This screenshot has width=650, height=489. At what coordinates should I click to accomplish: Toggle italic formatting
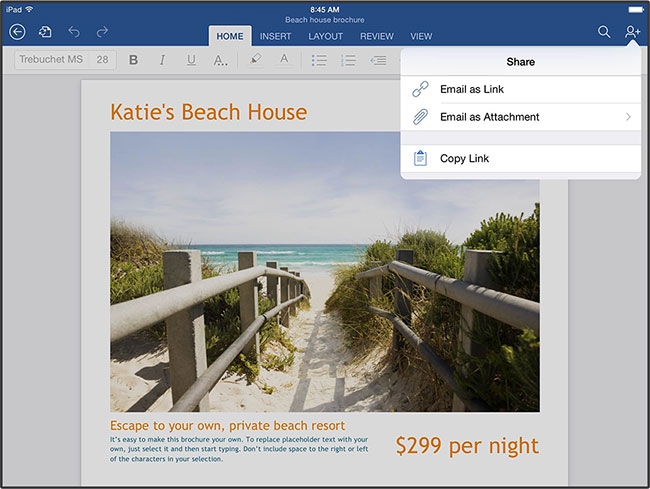[162, 60]
